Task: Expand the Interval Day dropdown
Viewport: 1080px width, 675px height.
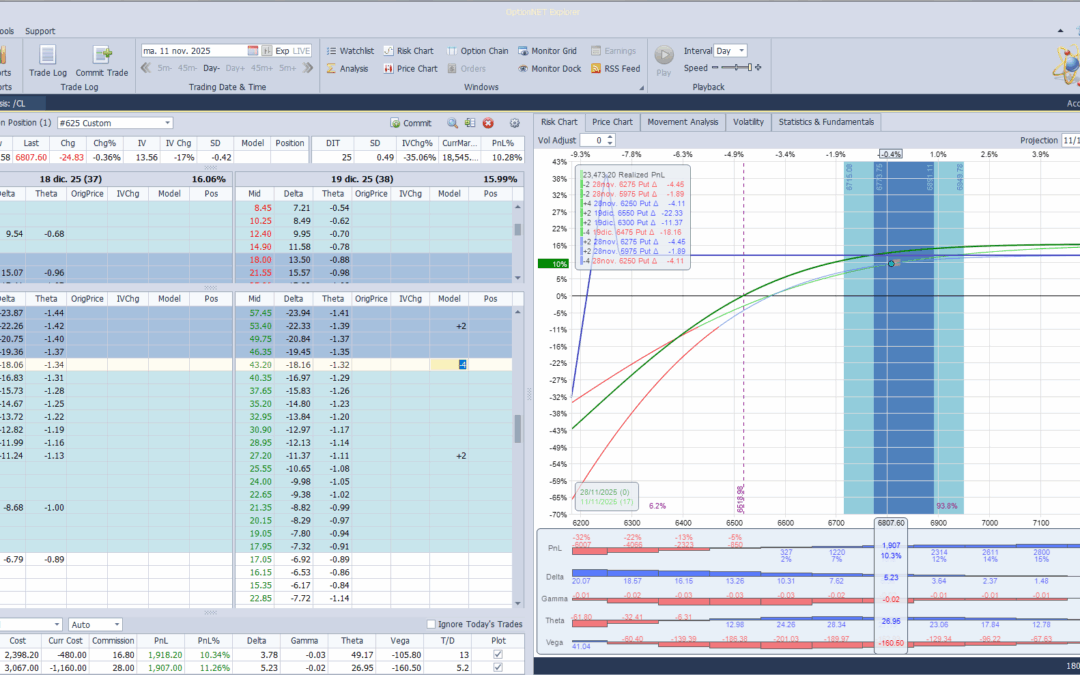Action: tap(740, 50)
